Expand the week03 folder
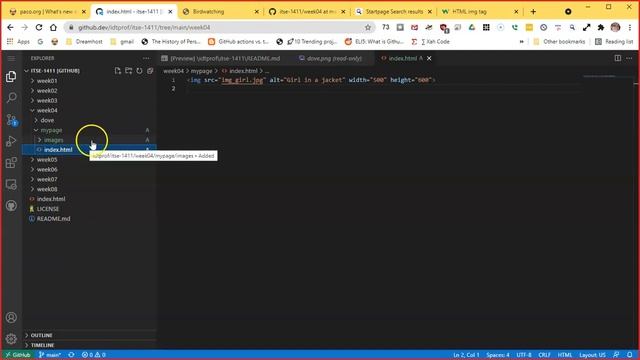 90,100
